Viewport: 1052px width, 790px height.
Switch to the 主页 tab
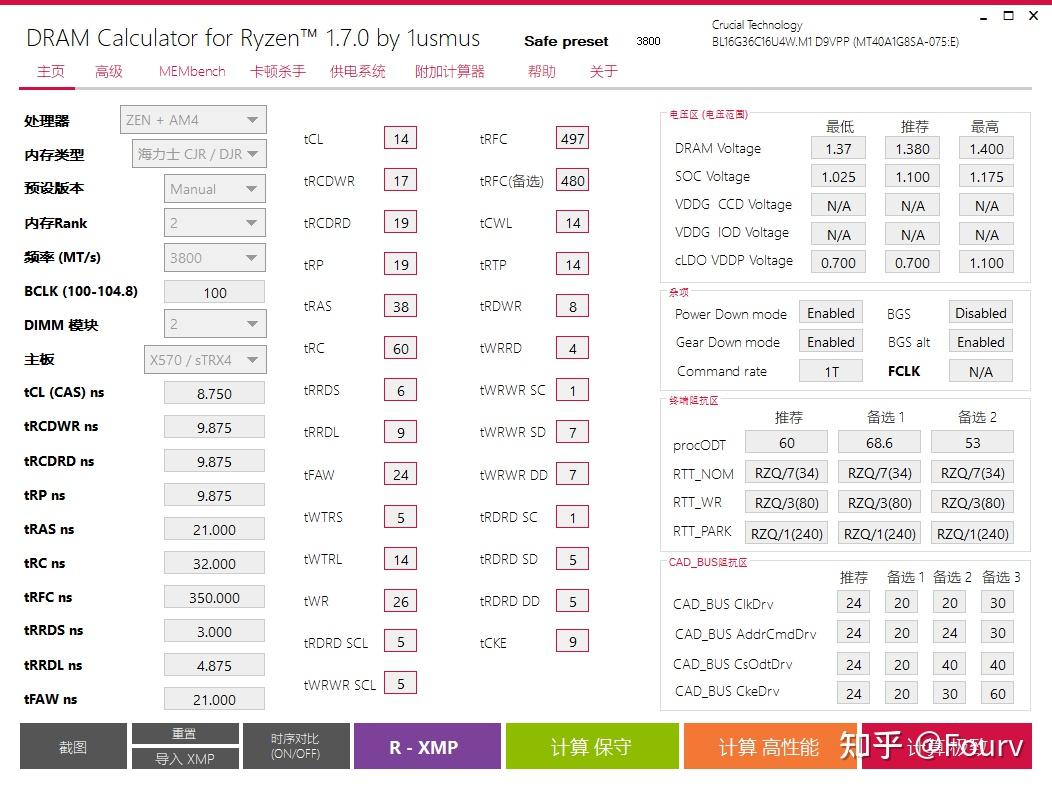tap(50, 71)
